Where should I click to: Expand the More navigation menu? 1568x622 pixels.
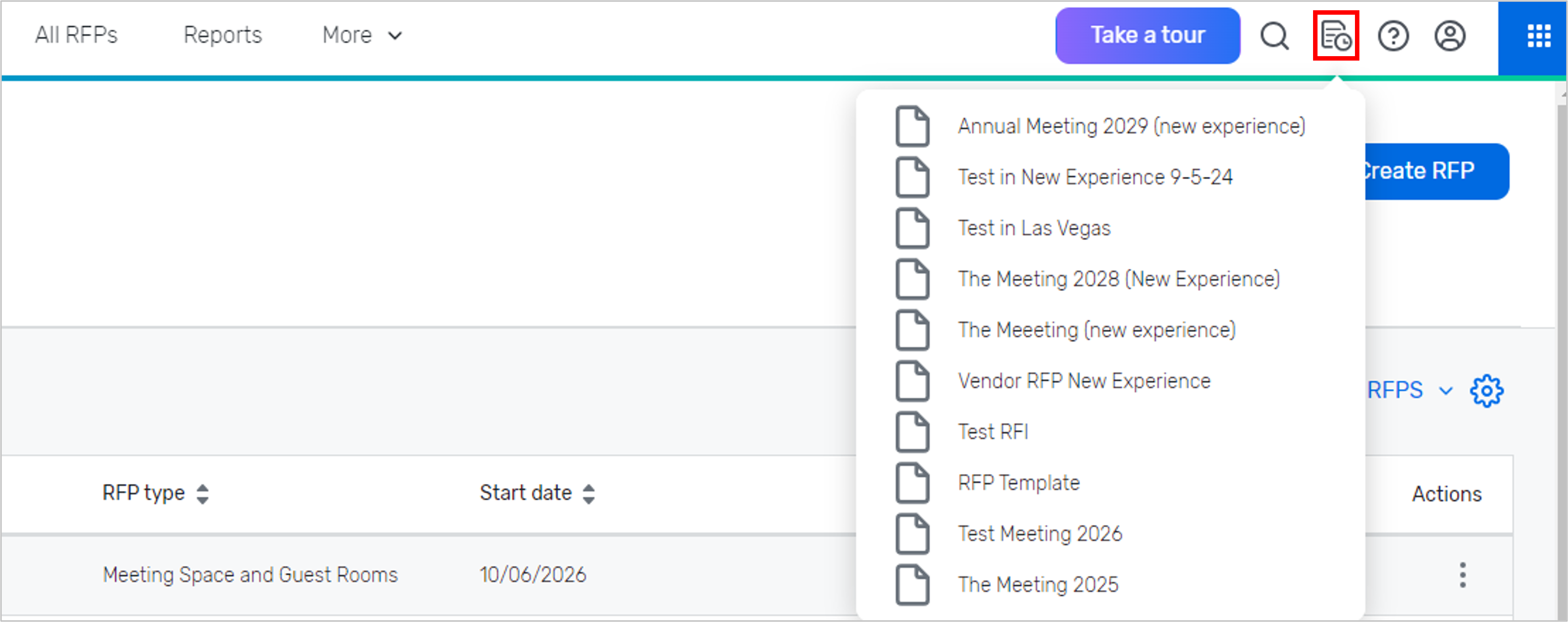tap(361, 35)
